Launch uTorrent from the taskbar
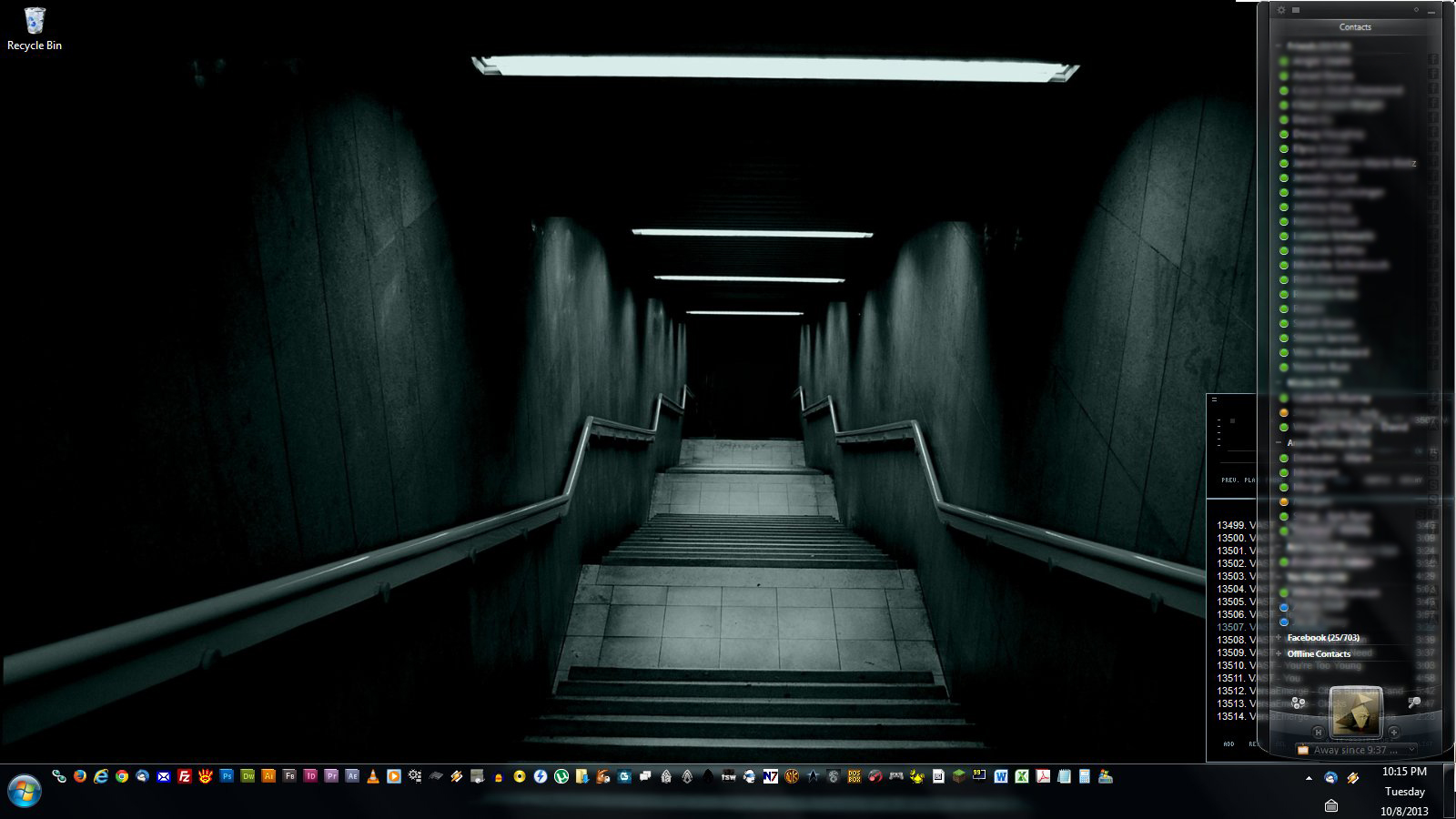The height and width of the screenshot is (819, 1456). [561, 776]
